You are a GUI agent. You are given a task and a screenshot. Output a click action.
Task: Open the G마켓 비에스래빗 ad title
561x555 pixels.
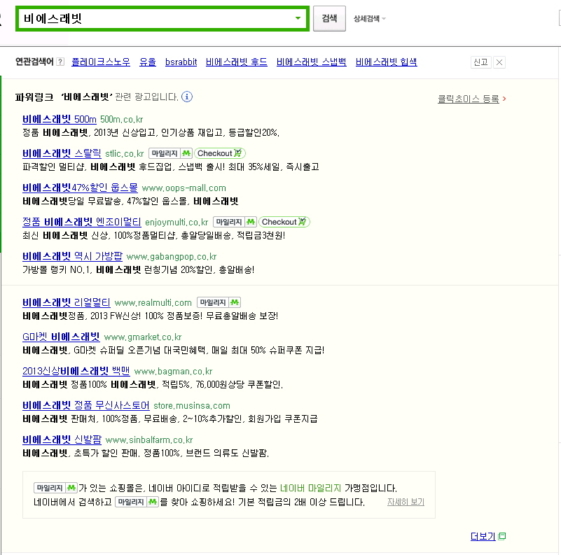click(61, 337)
